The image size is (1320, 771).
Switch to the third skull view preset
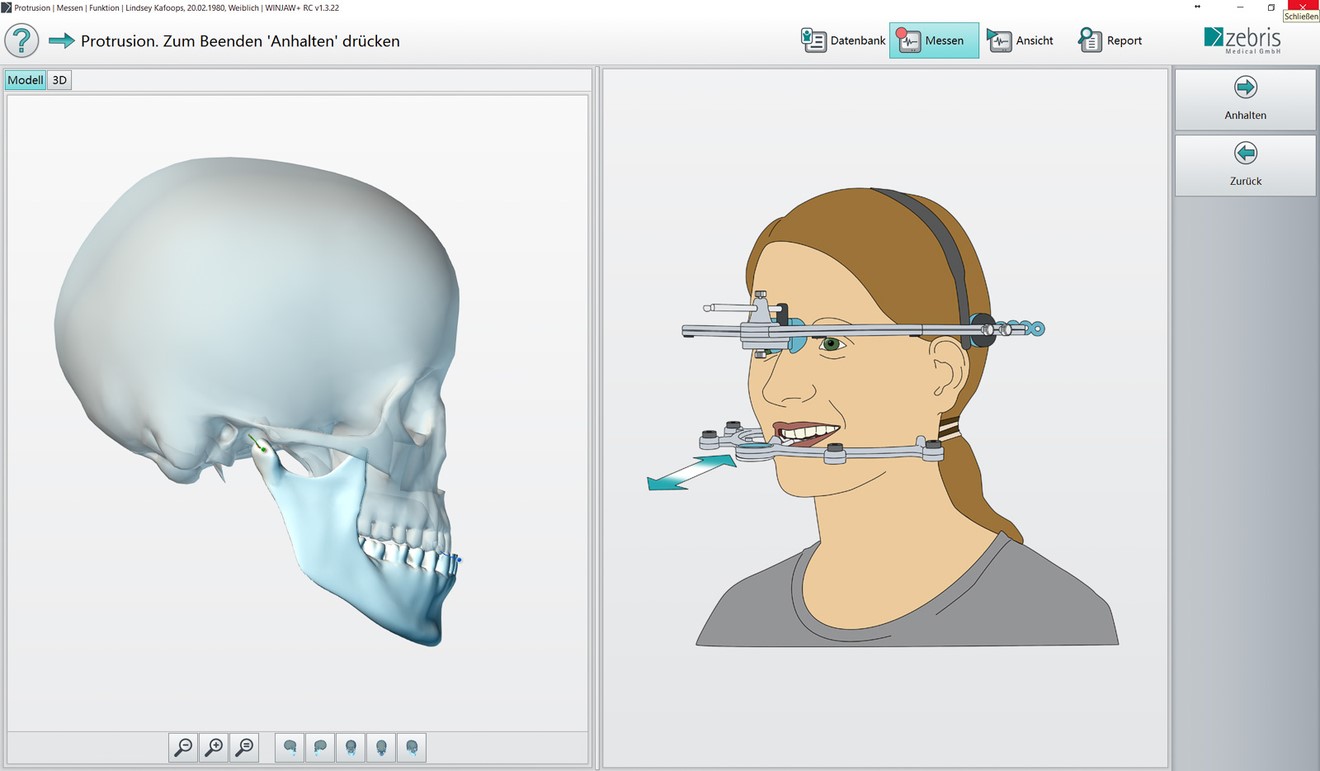[x=351, y=747]
